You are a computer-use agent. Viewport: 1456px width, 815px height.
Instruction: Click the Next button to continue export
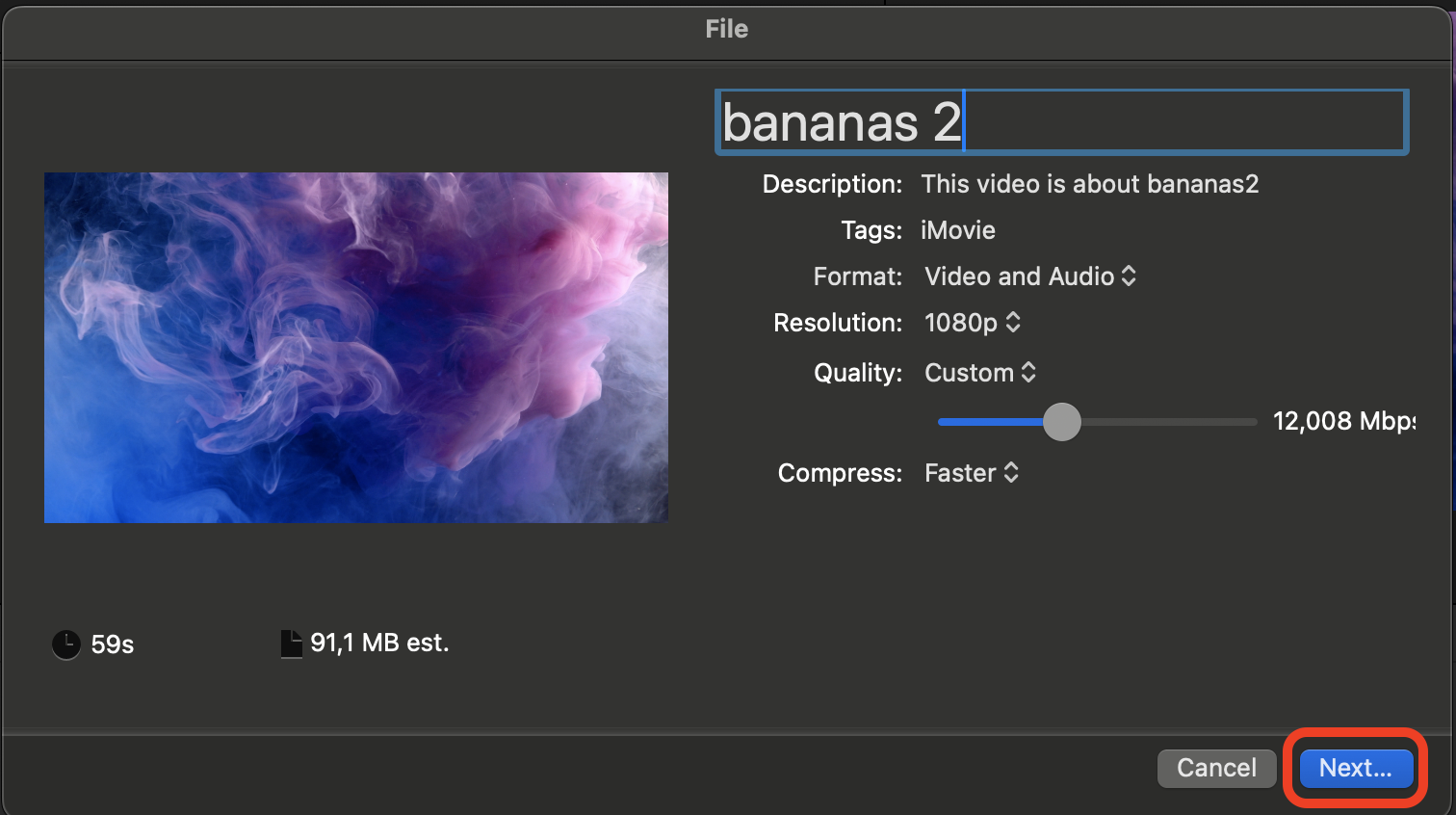click(x=1354, y=768)
